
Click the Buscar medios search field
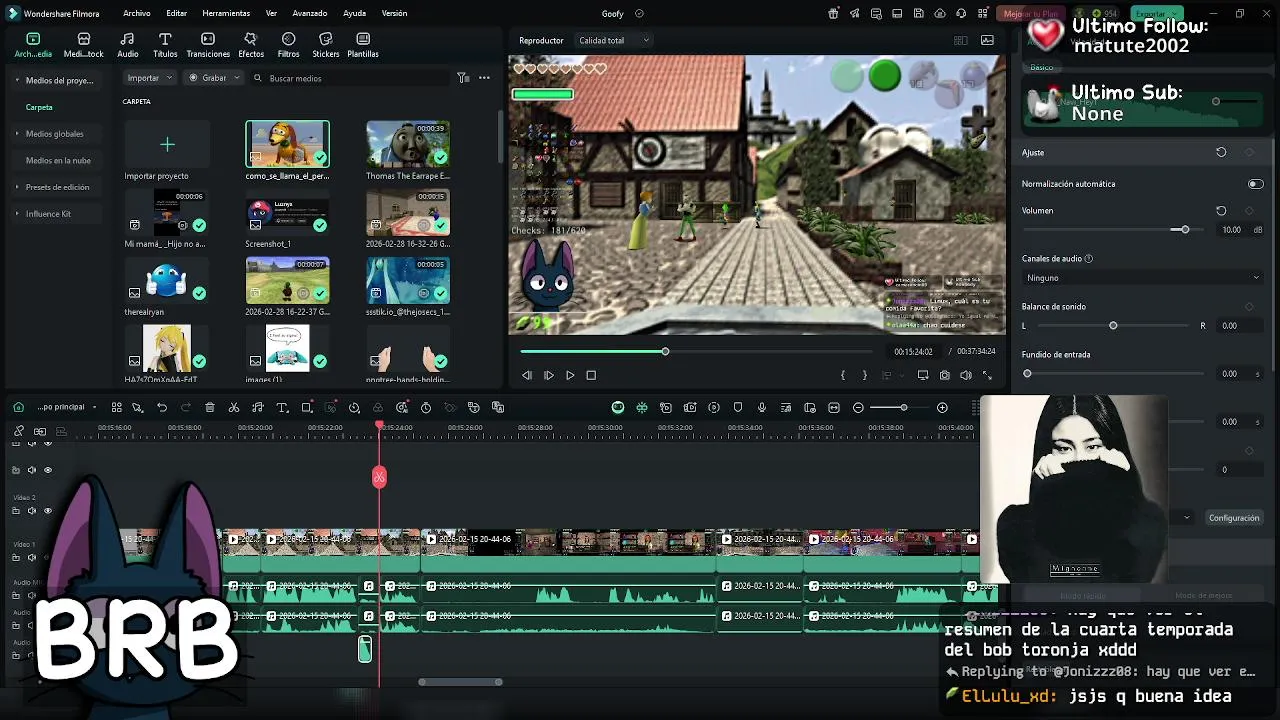(350, 78)
